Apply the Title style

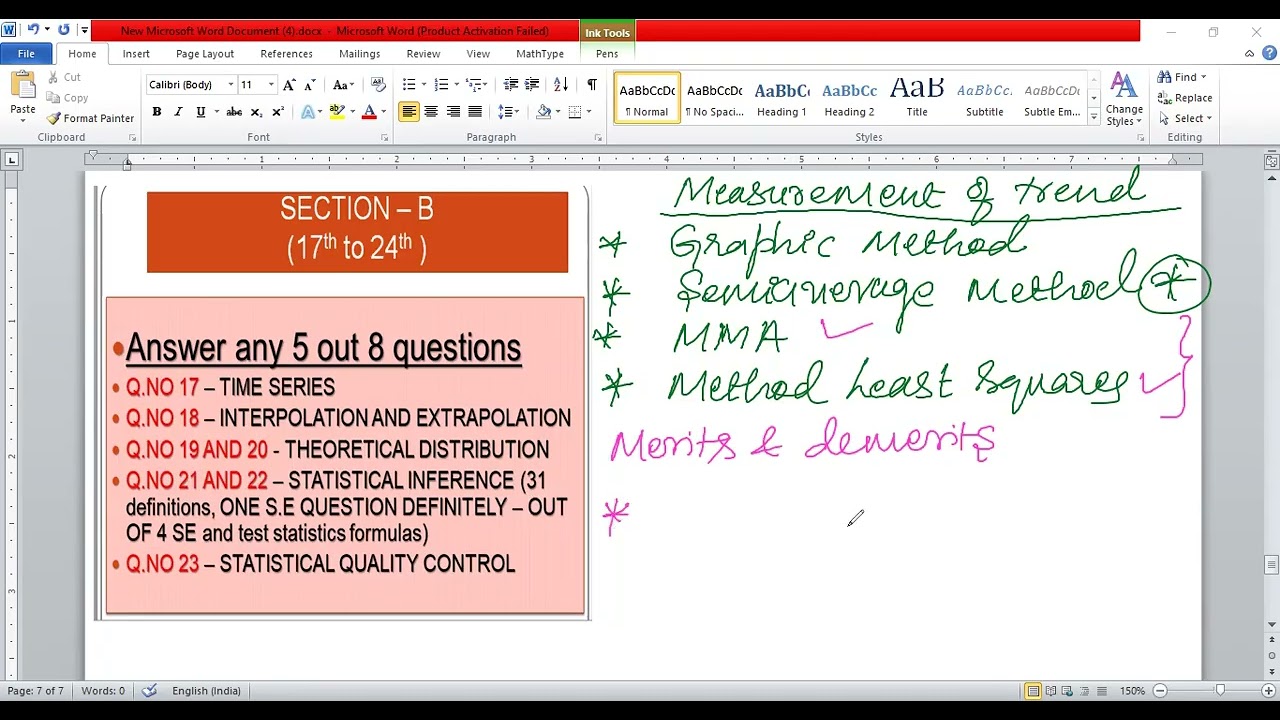tap(917, 98)
